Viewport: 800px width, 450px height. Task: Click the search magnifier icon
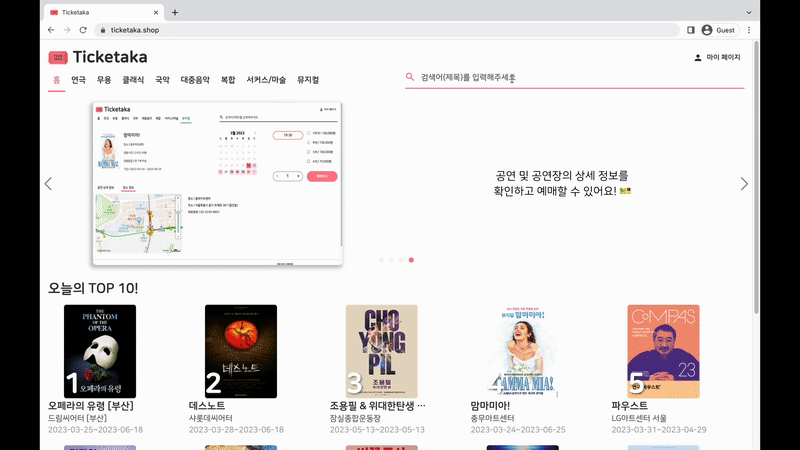click(x=410, y=77)
